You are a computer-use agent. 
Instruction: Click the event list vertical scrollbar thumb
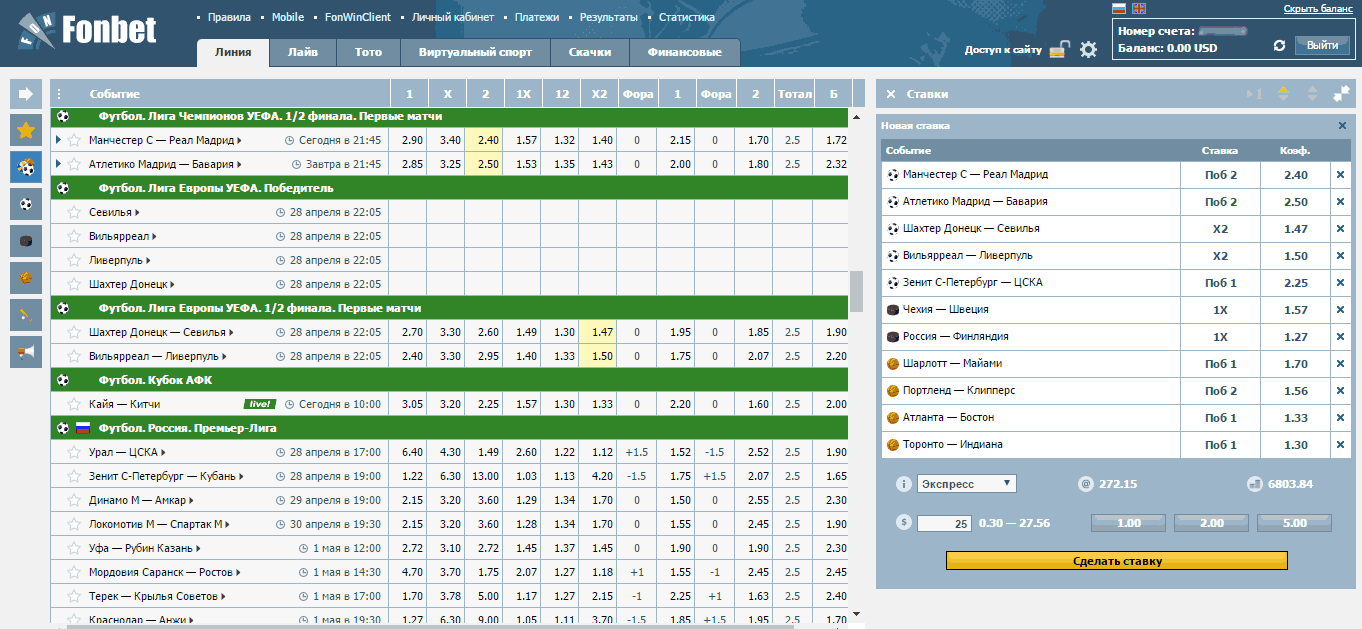click(856, 291)
